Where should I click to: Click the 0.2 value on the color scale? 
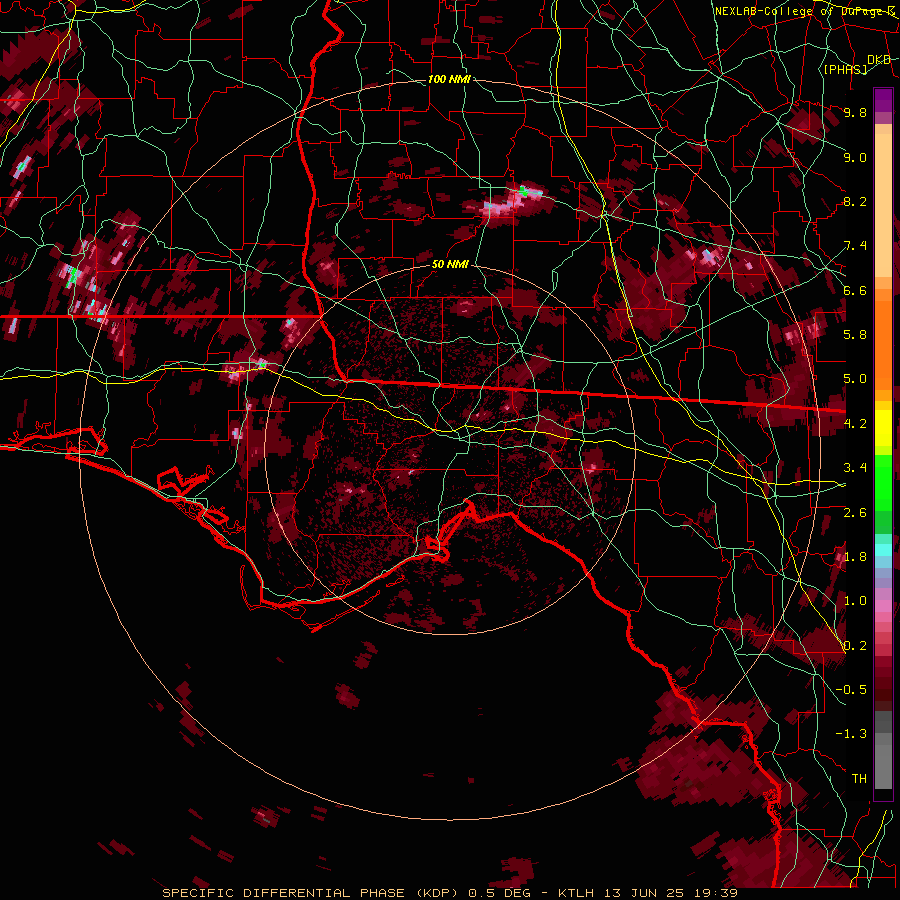pyautogui.click(x=855, y=646)
